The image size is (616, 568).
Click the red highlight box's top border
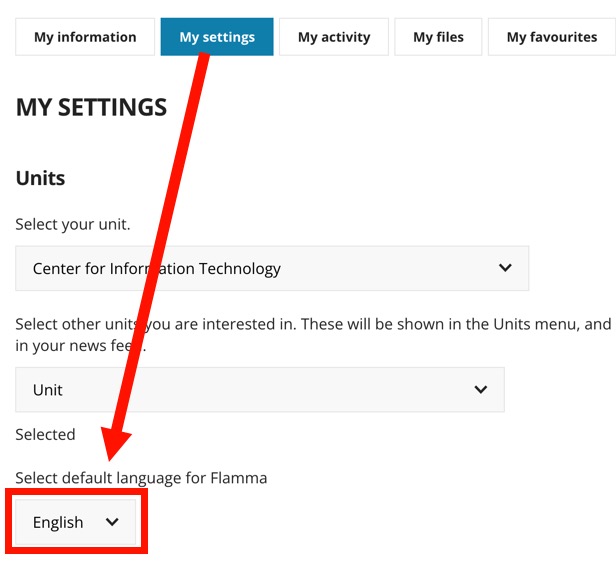point(76,491)
